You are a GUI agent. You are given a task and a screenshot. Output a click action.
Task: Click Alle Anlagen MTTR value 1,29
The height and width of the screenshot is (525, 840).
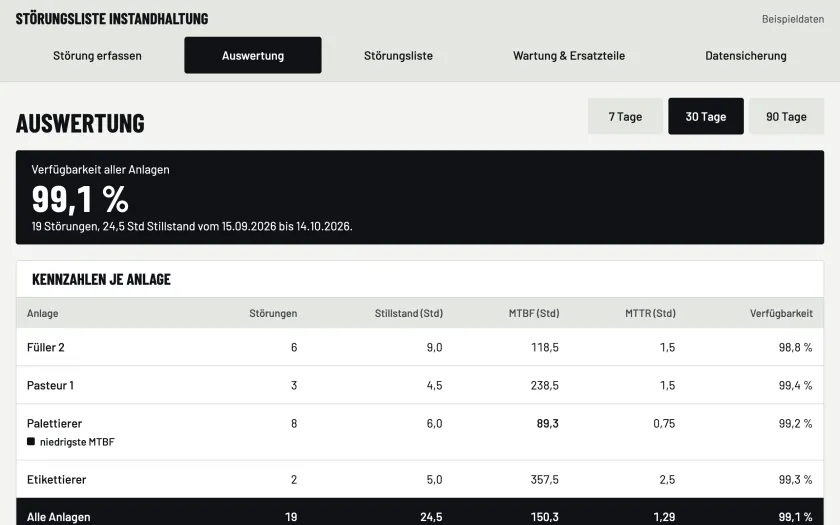[664, 517]
